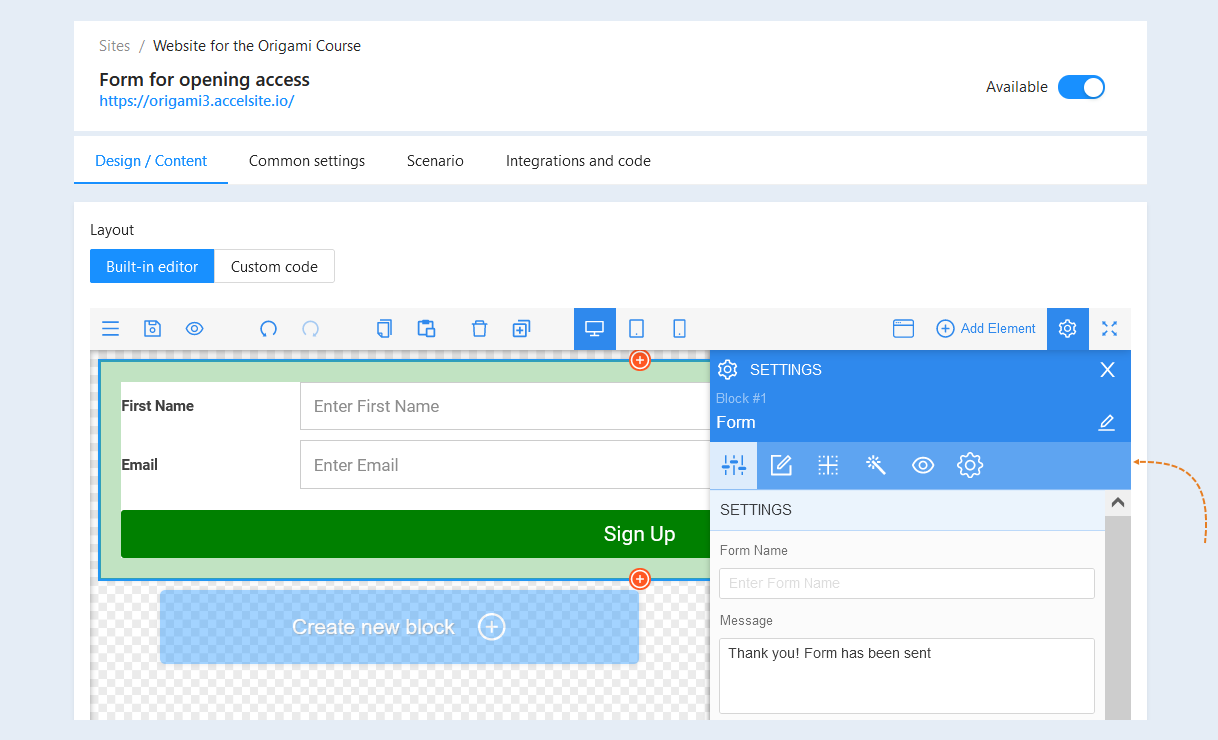The width and height of the screenshot is (1218, 740).
Task: Open the Common settings tab
Action: pos(307,161)
